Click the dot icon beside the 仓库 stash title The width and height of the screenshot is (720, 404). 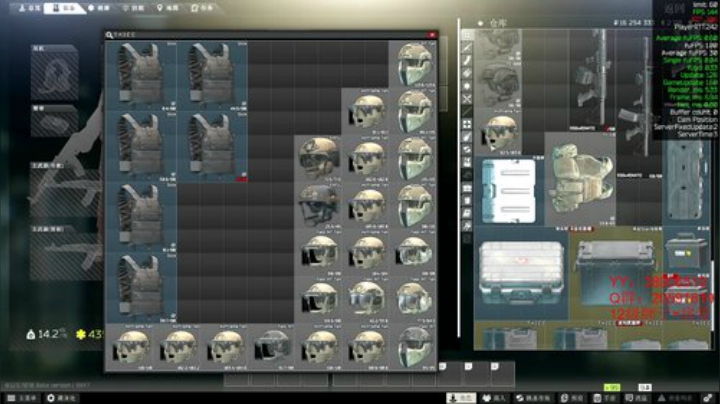point(480,23)
